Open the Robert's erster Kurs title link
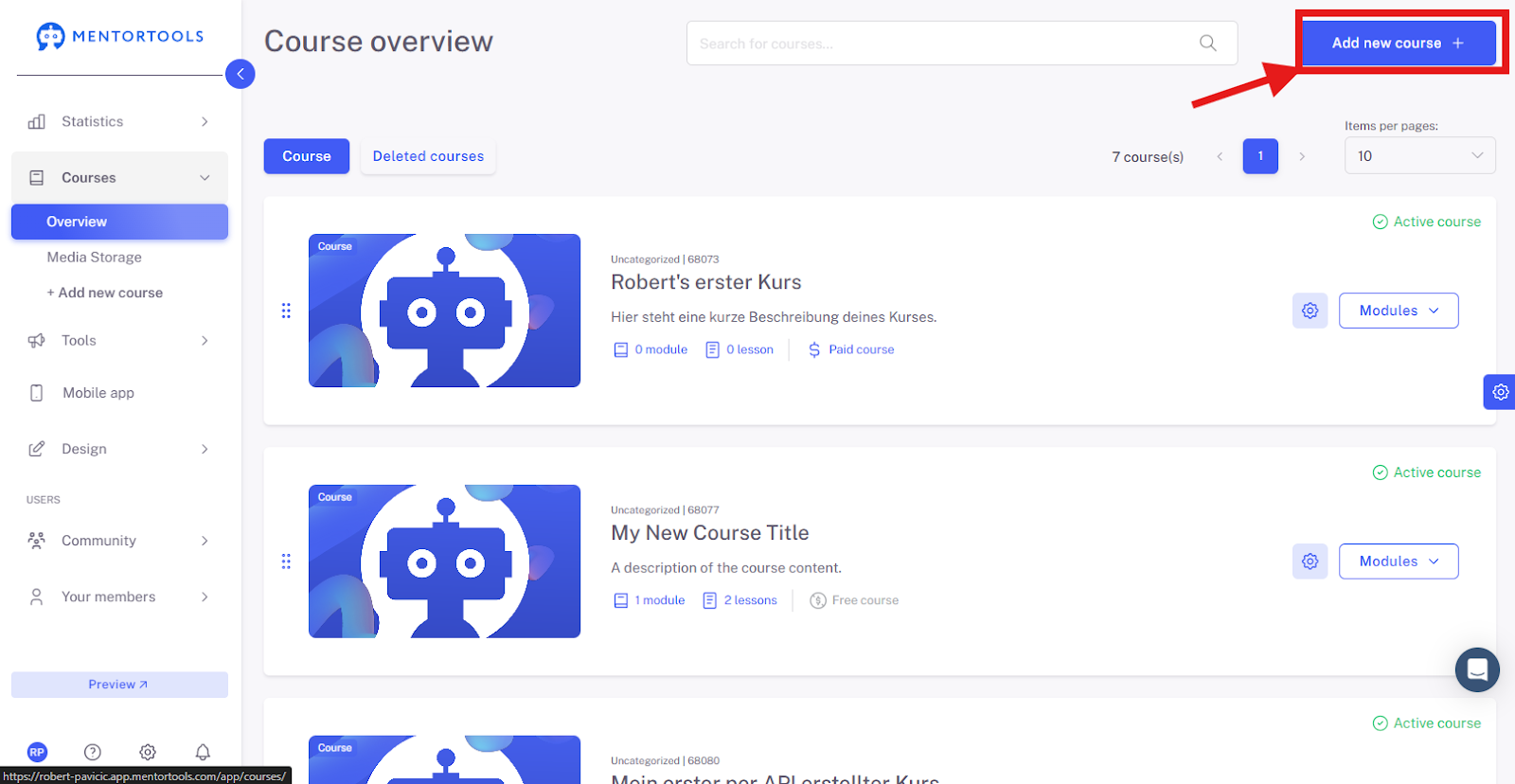 click(706, 282)
